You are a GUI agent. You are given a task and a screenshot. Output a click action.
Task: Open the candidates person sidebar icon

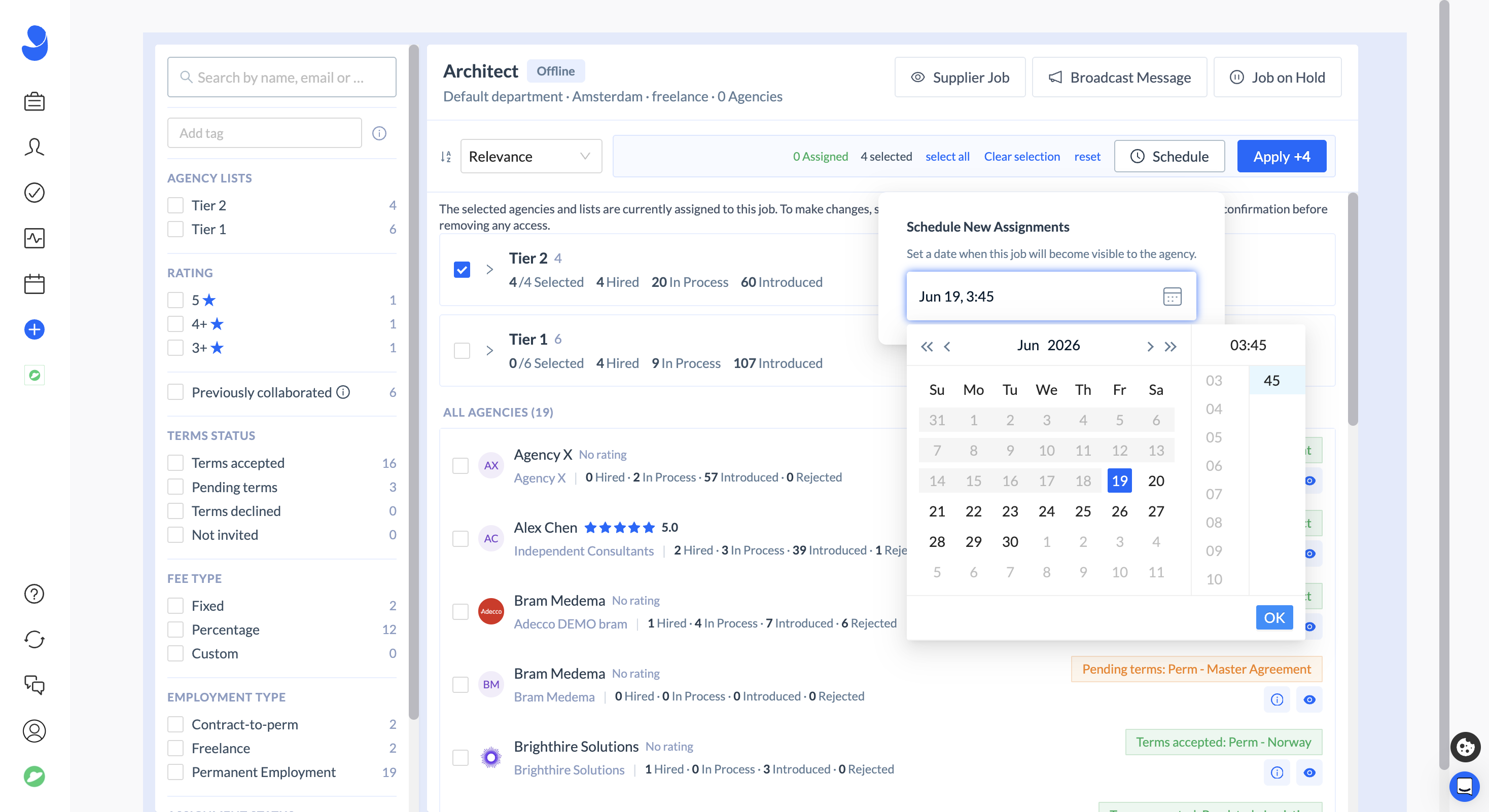[34, 147]
